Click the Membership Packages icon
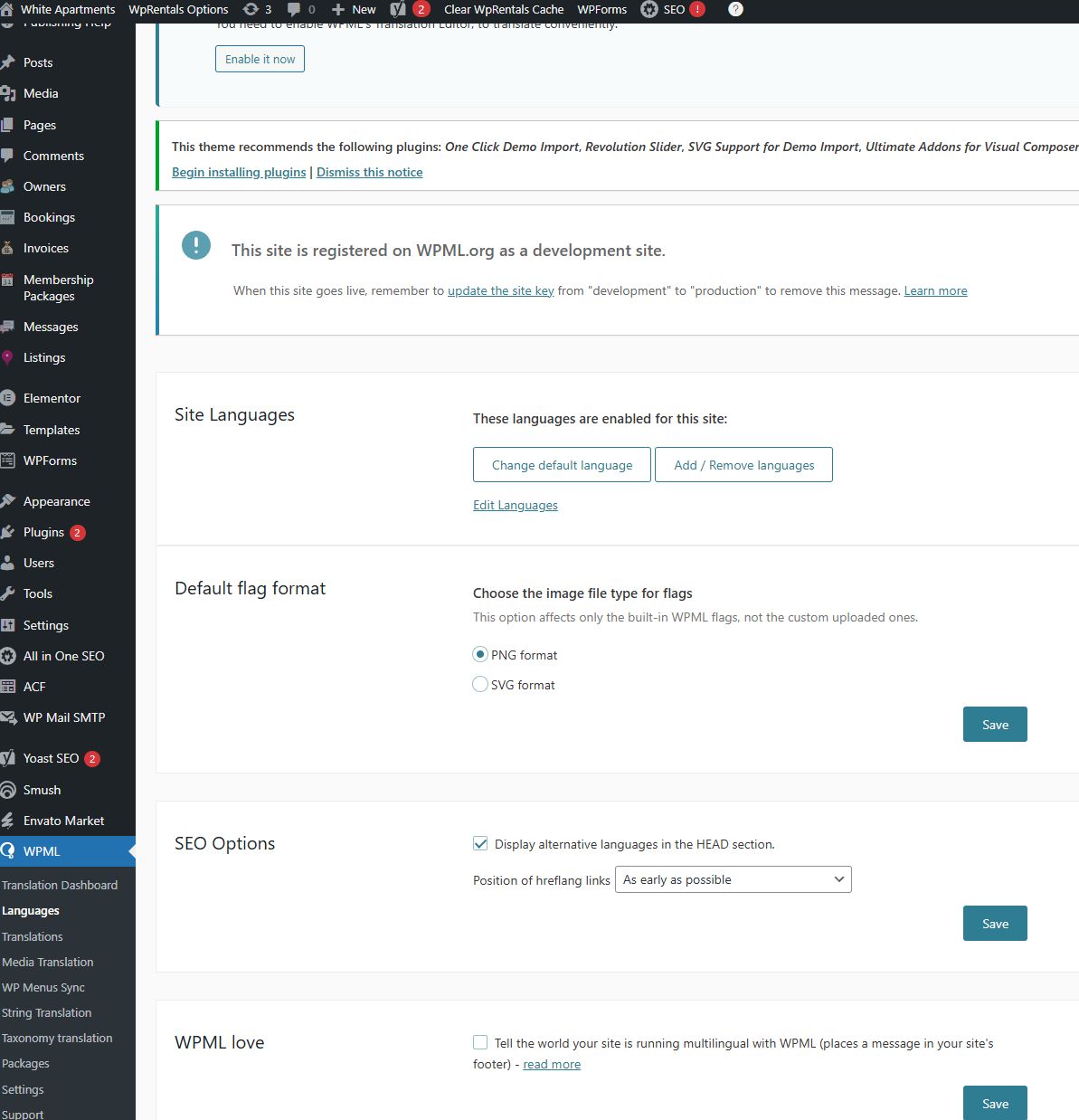This screenshot has height=1120, width=1079. tap(8, 280)
